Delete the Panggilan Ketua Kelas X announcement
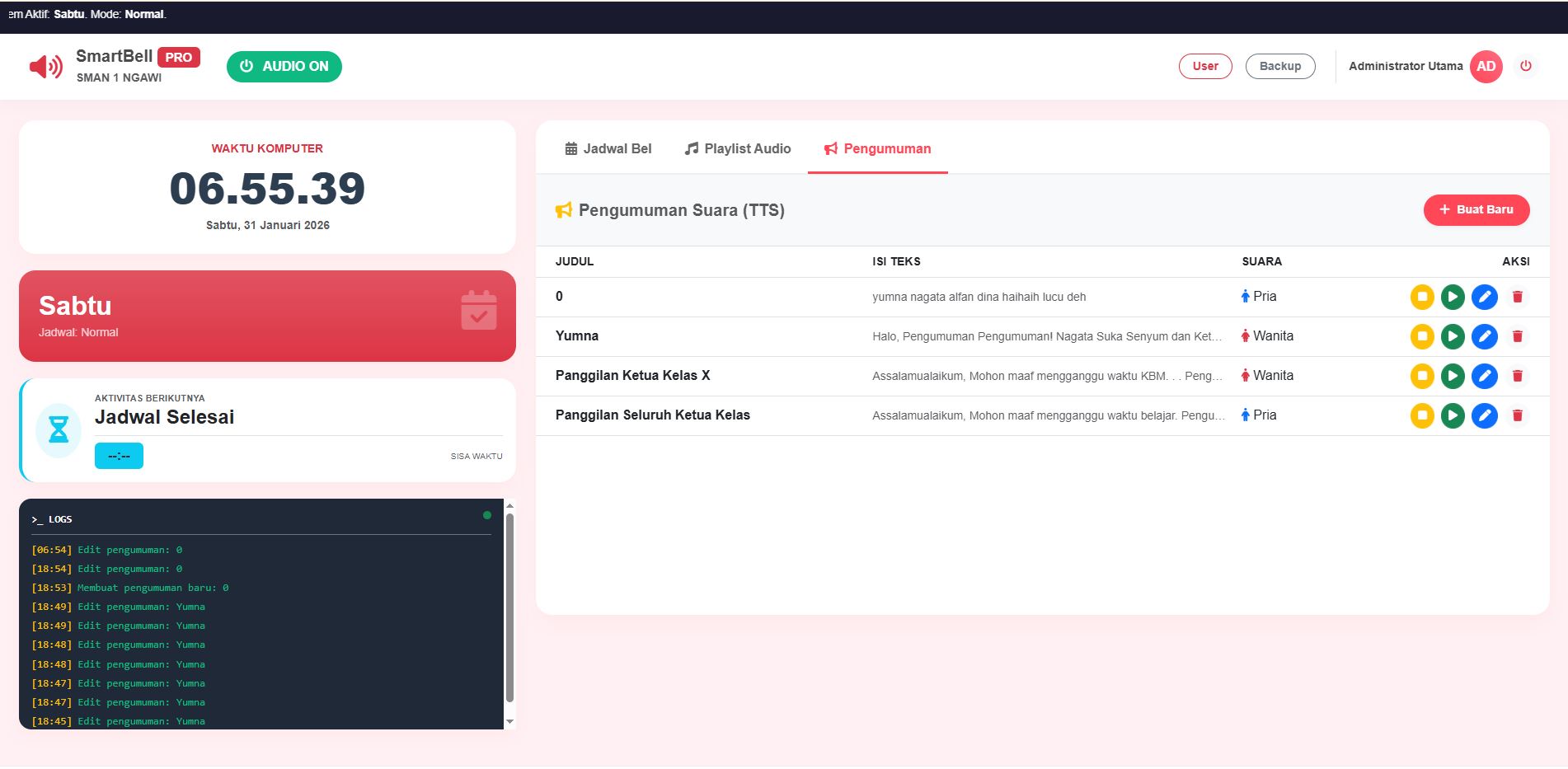1568x769 pixels. [1517, 376]
